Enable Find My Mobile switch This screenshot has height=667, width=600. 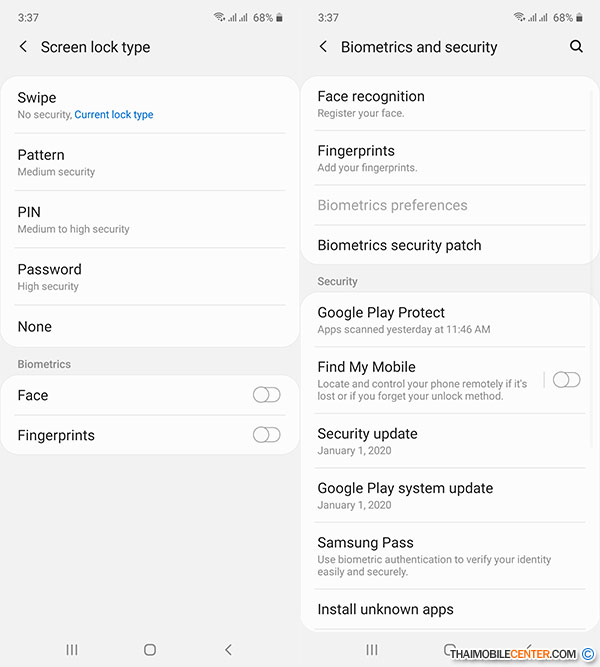pos(566,379)
